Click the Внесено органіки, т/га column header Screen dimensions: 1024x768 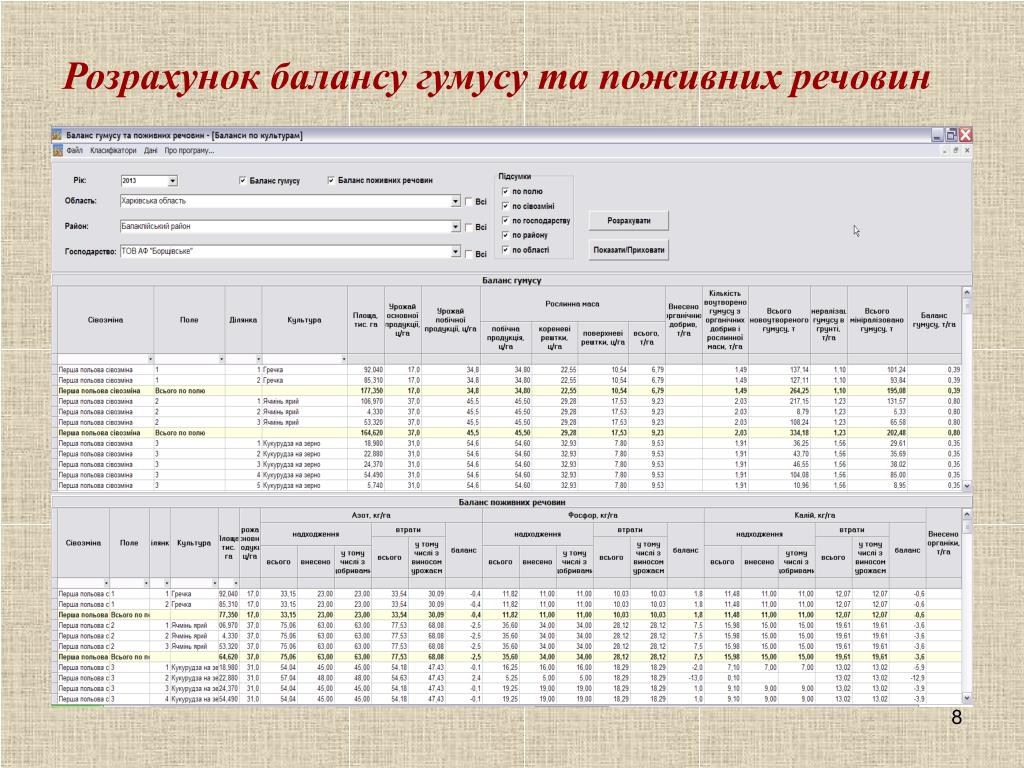[x=943, y=543]
